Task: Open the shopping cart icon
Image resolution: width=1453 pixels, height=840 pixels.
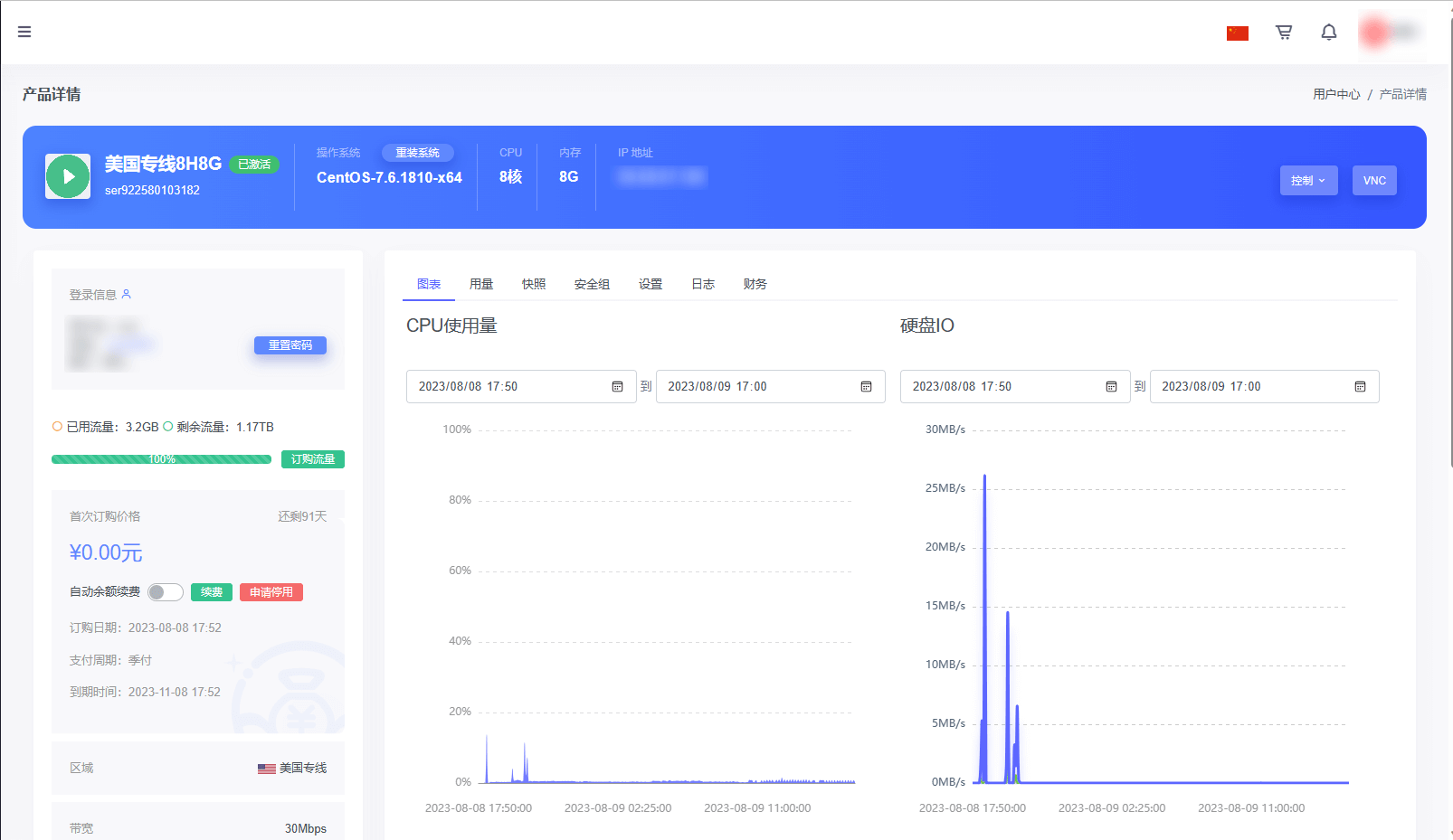Action: pos(1283,33)
